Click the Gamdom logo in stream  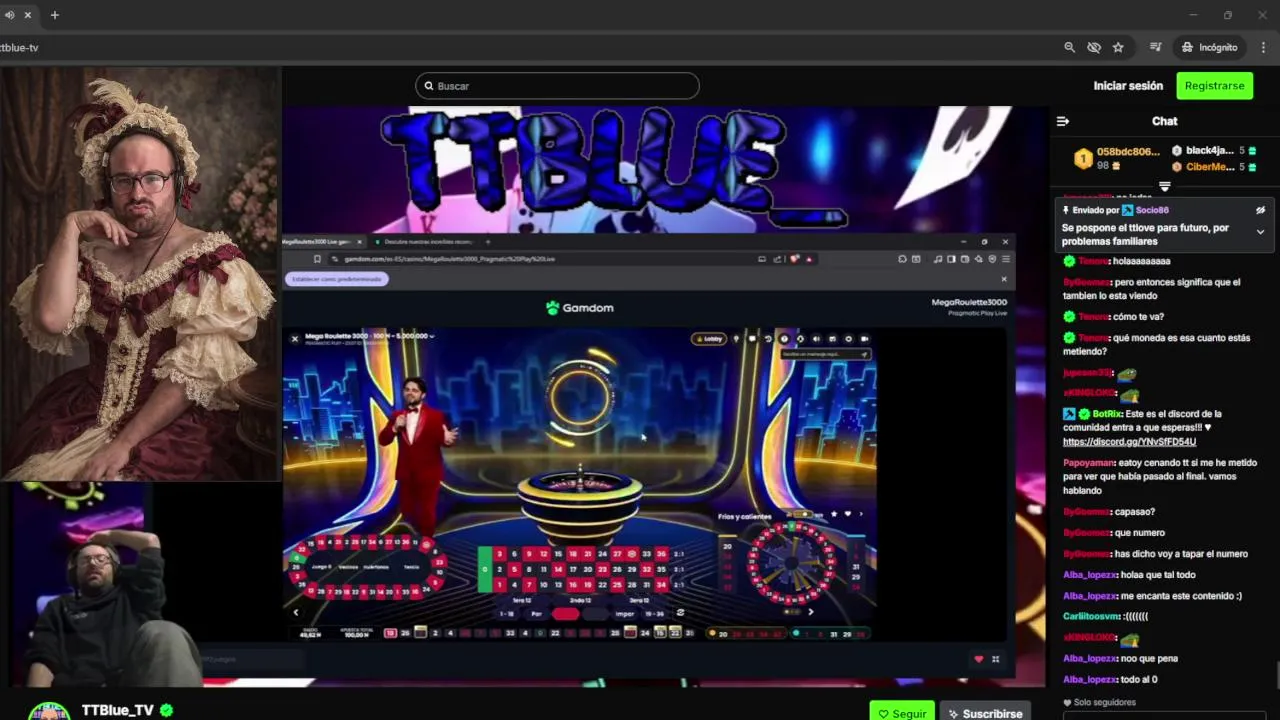580,308
